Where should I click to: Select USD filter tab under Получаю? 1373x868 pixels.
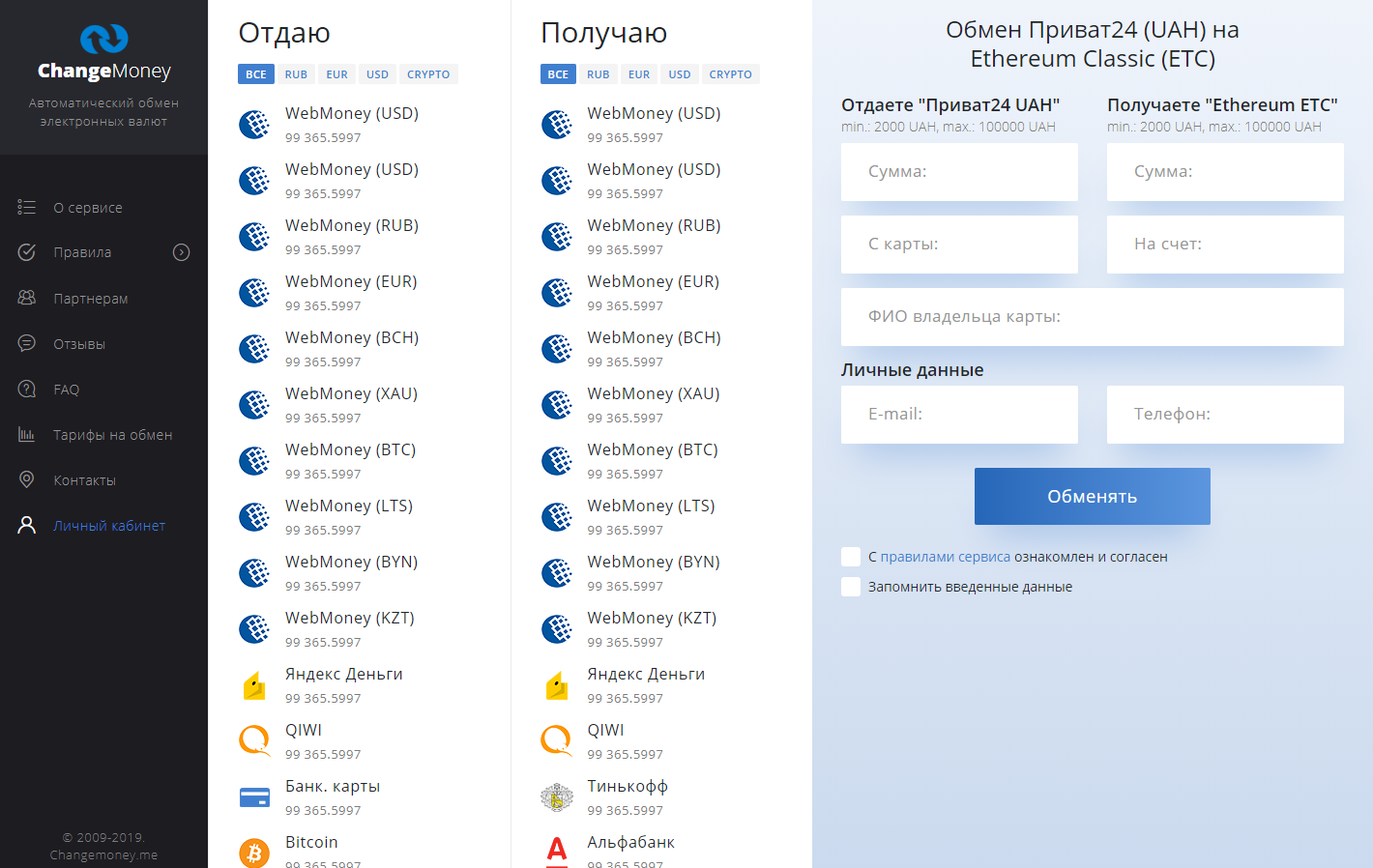tap(680, 74)
